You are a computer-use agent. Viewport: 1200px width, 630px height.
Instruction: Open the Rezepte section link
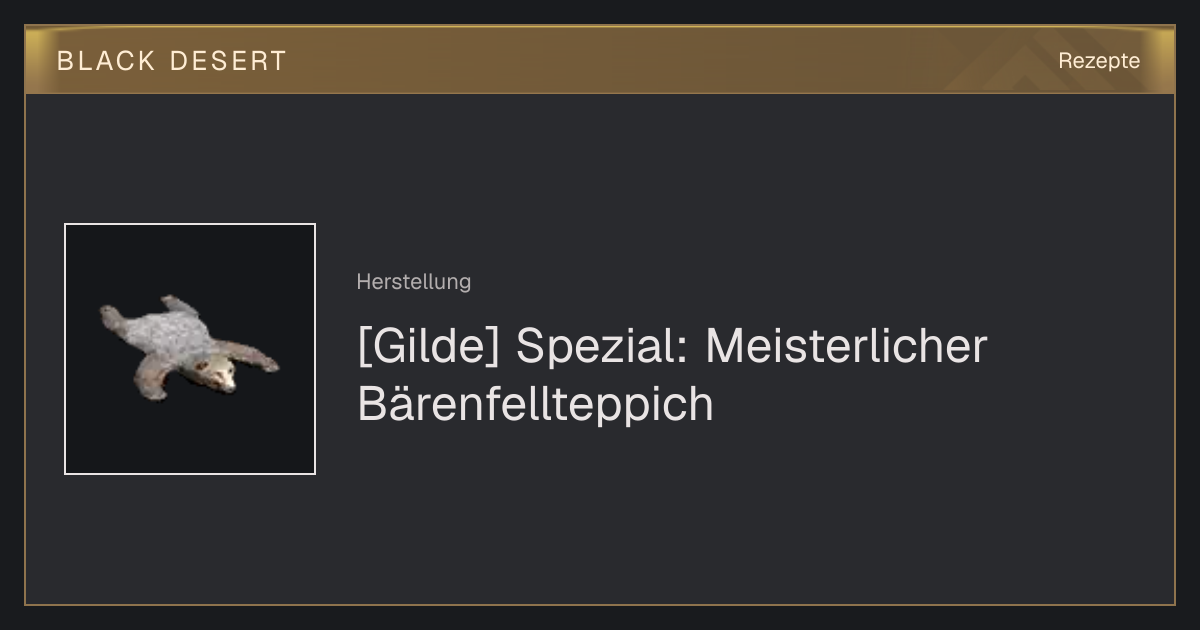click(1099, 61)
